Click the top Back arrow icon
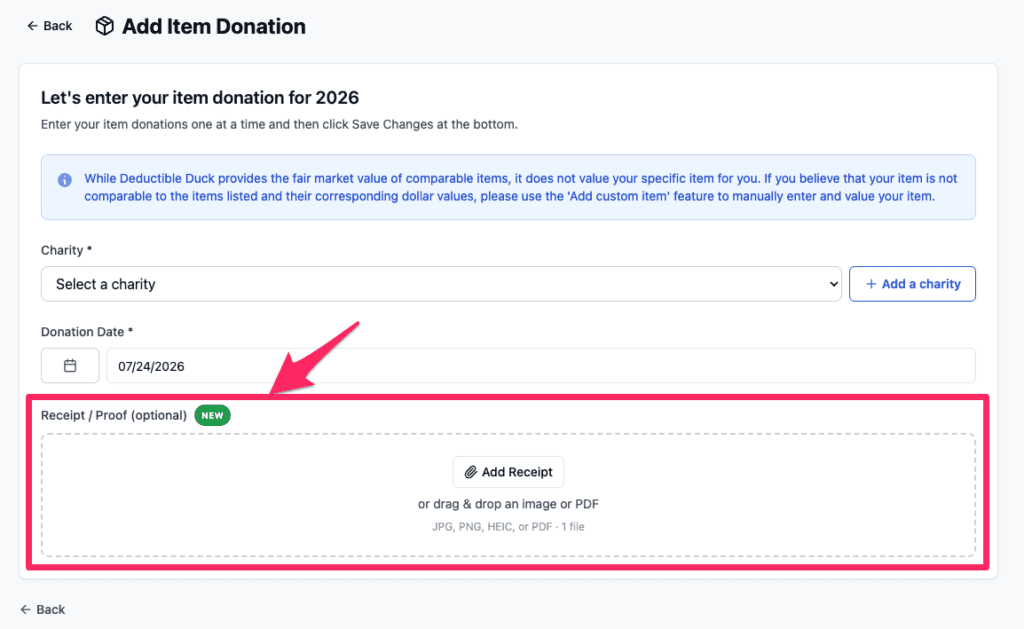1024x629 pixels. coord(32,25)
